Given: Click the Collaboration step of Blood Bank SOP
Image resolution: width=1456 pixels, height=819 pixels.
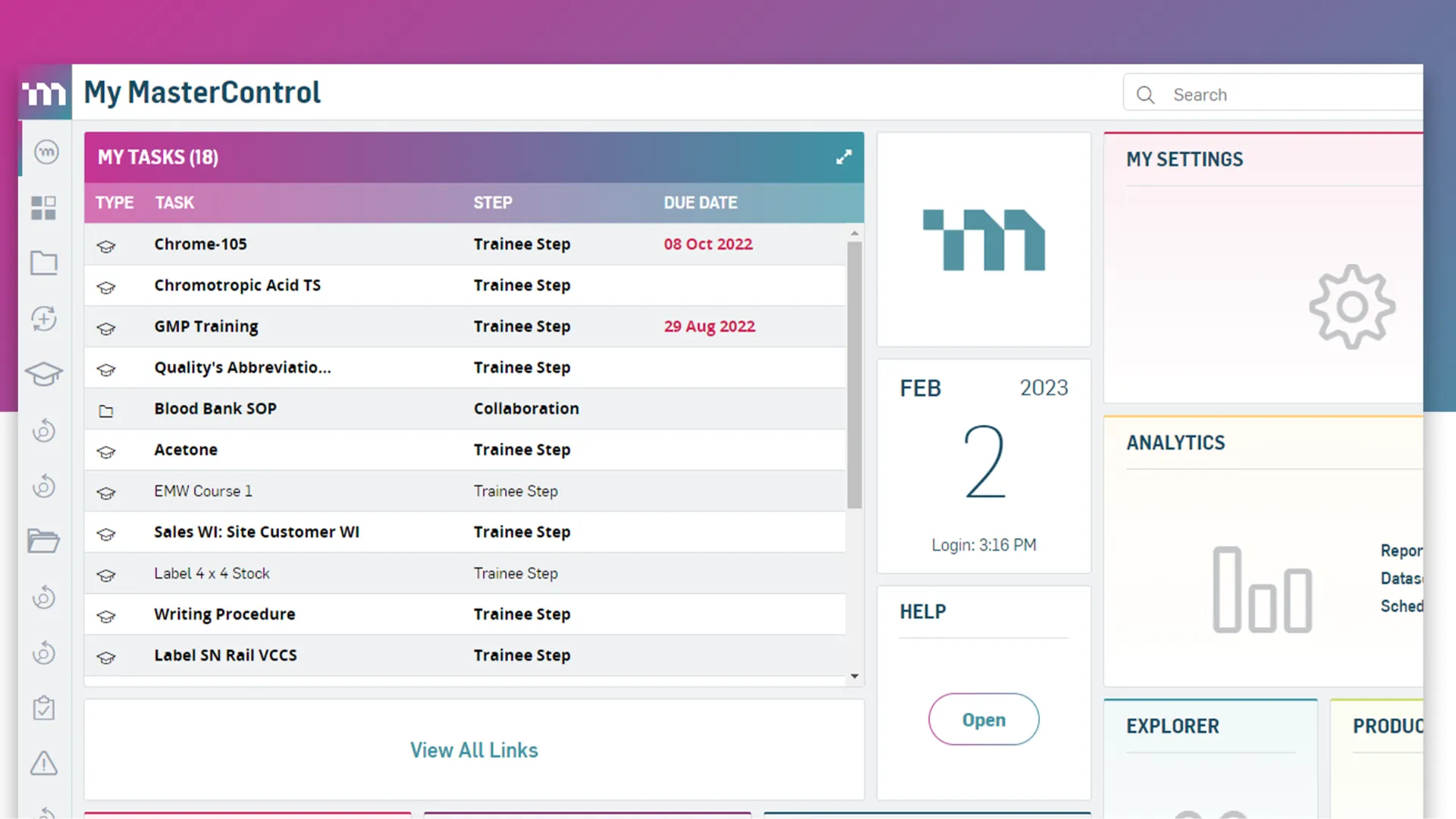Looking at the screenshot, I should tap(526, 408).
